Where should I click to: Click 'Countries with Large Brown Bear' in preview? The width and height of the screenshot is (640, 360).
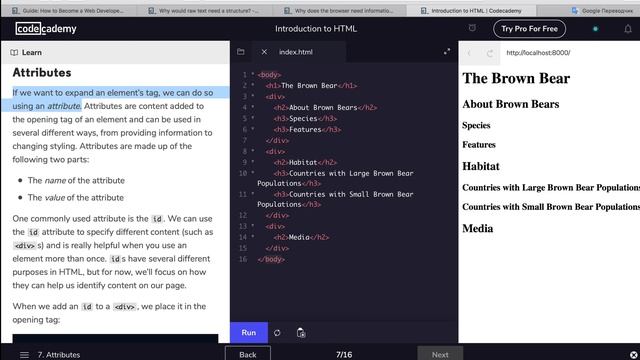pos(551,187)
